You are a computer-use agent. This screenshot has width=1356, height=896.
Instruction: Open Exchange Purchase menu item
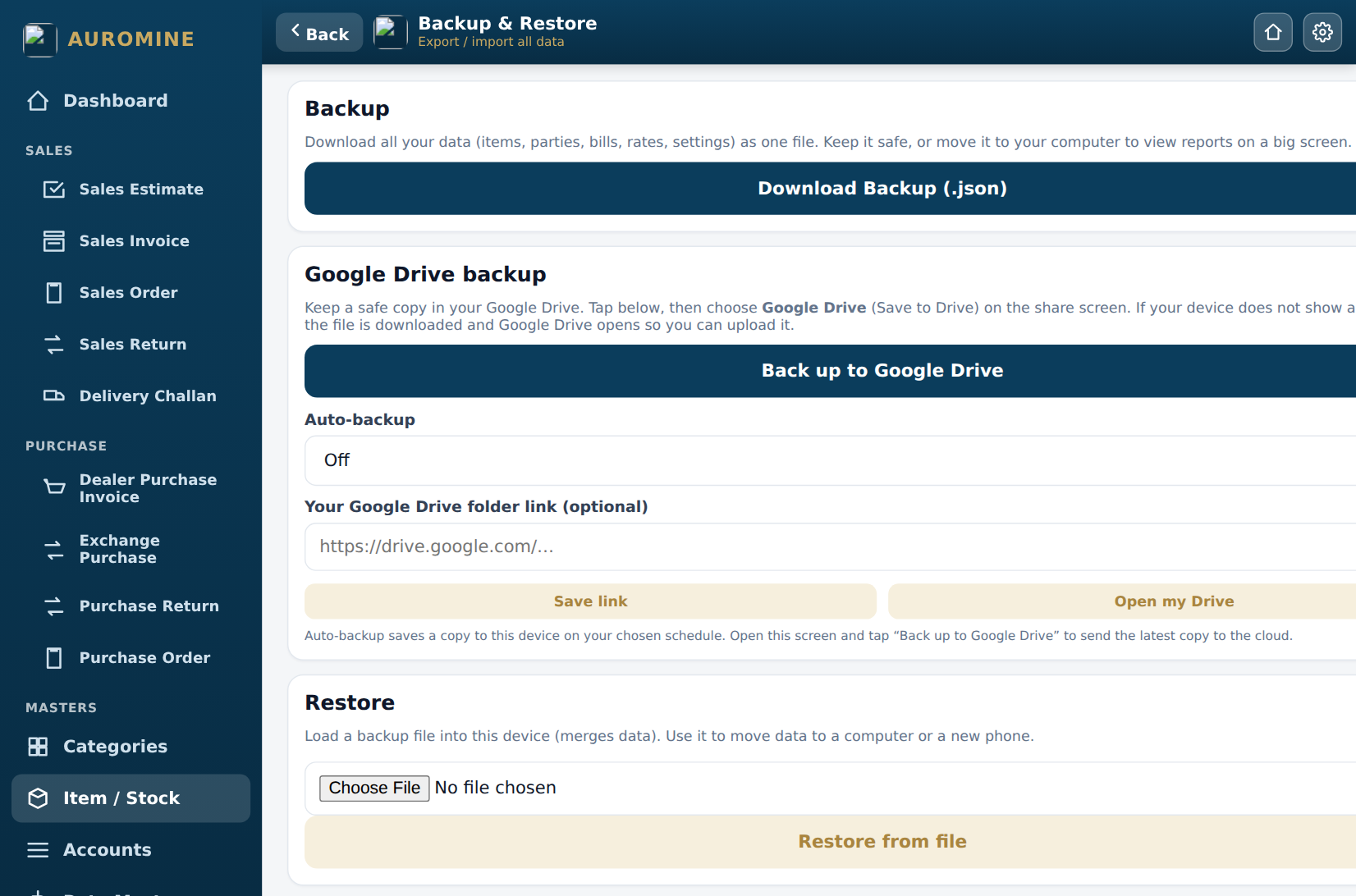click(x=131, y=549)
